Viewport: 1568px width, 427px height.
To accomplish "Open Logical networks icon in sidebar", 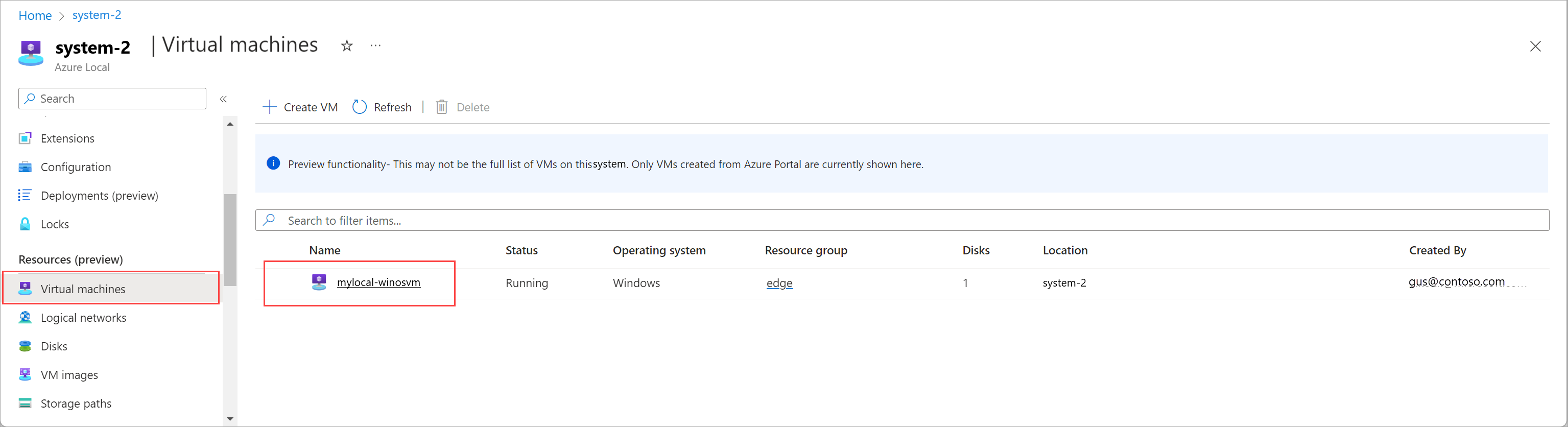I will (x=25, y=317).
